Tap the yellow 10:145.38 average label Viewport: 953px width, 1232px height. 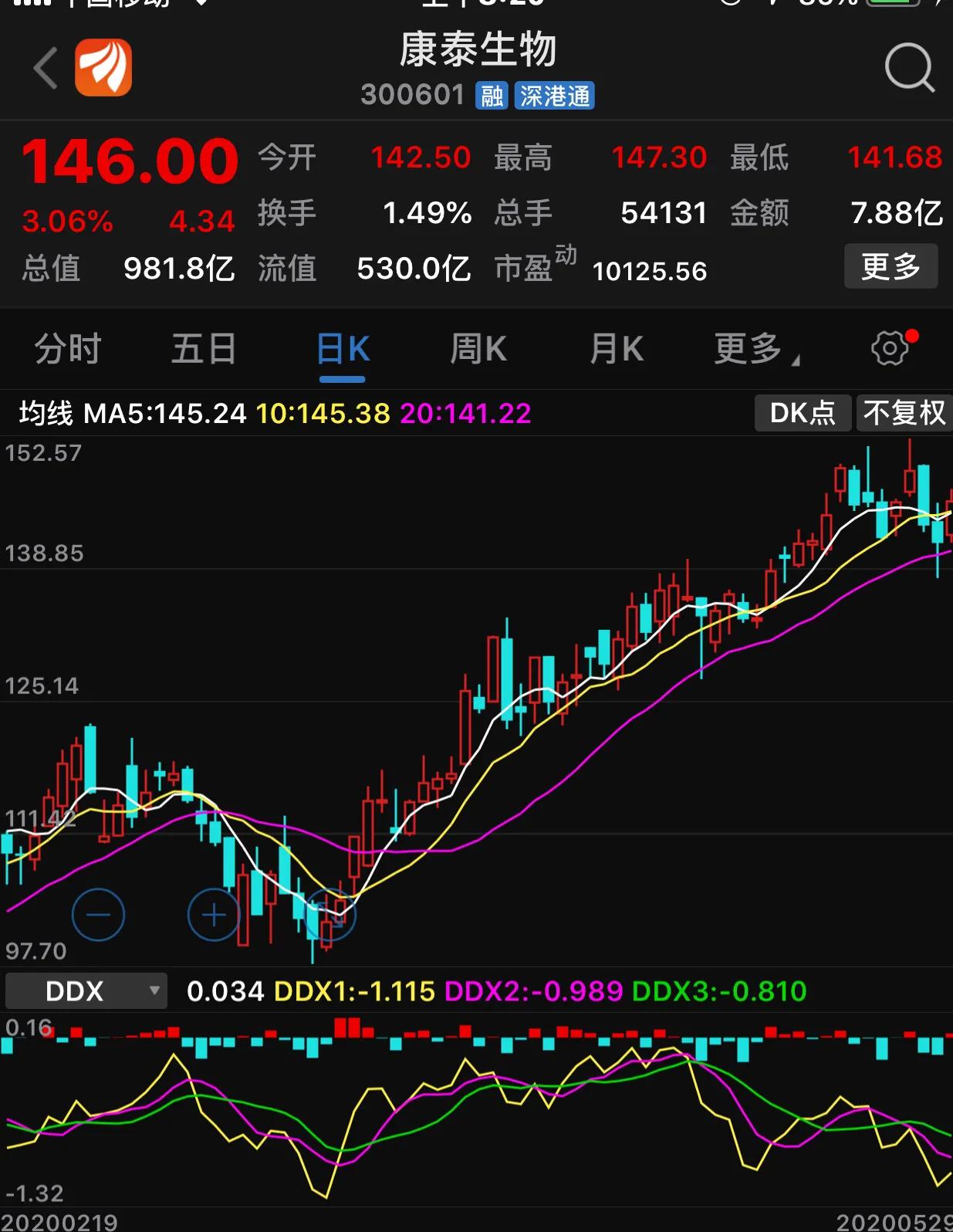coord(323,414)
